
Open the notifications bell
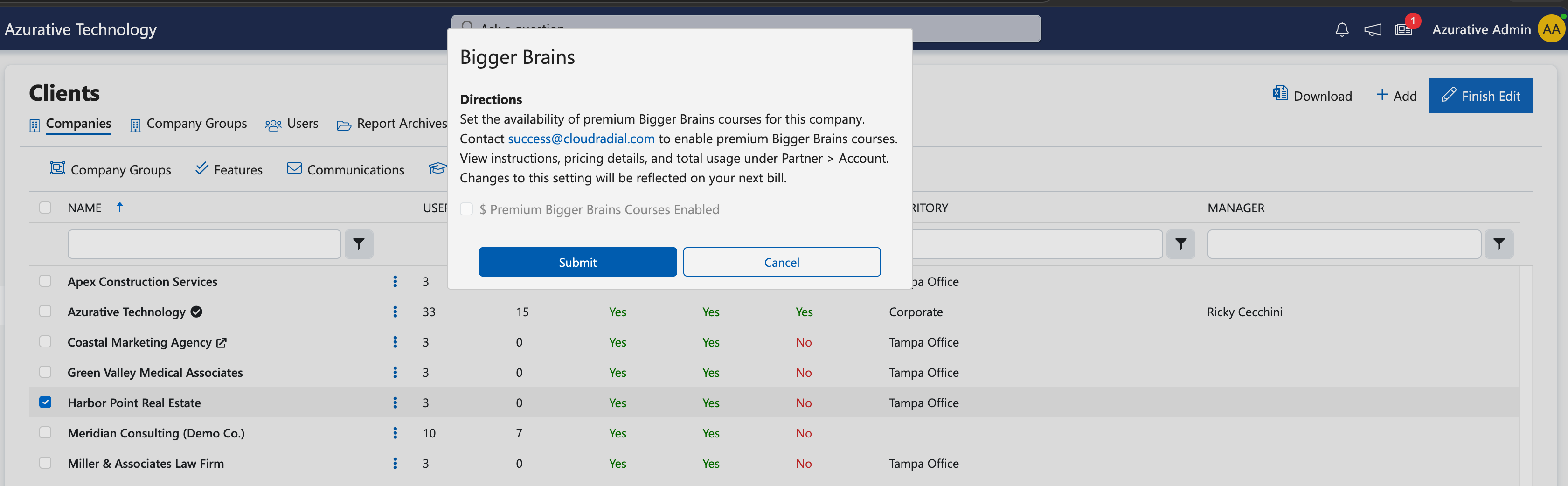[1341, 29]
